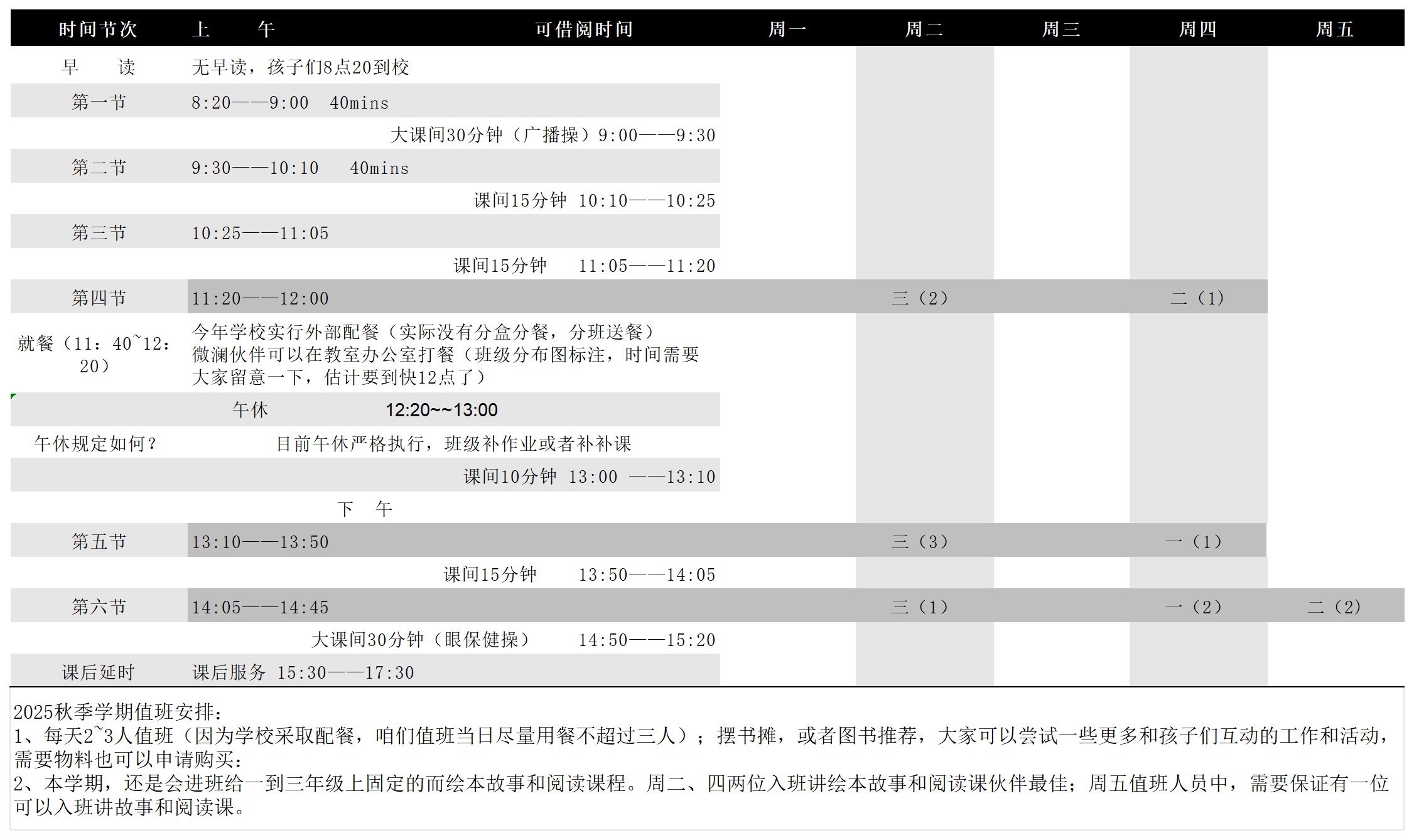The width and height of the screenshot is (1414, 840).
Task: Select cell 一（2）in sixth period
Action: coord(1195,606)
